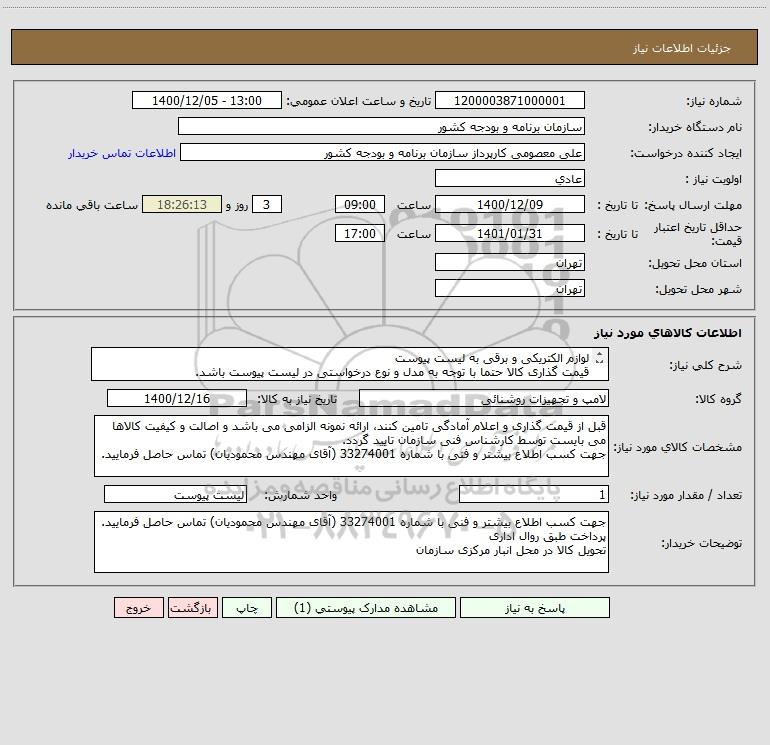770x745 pixels.
Task: Click the remaining days field showing 3
Action: (267, 204)
